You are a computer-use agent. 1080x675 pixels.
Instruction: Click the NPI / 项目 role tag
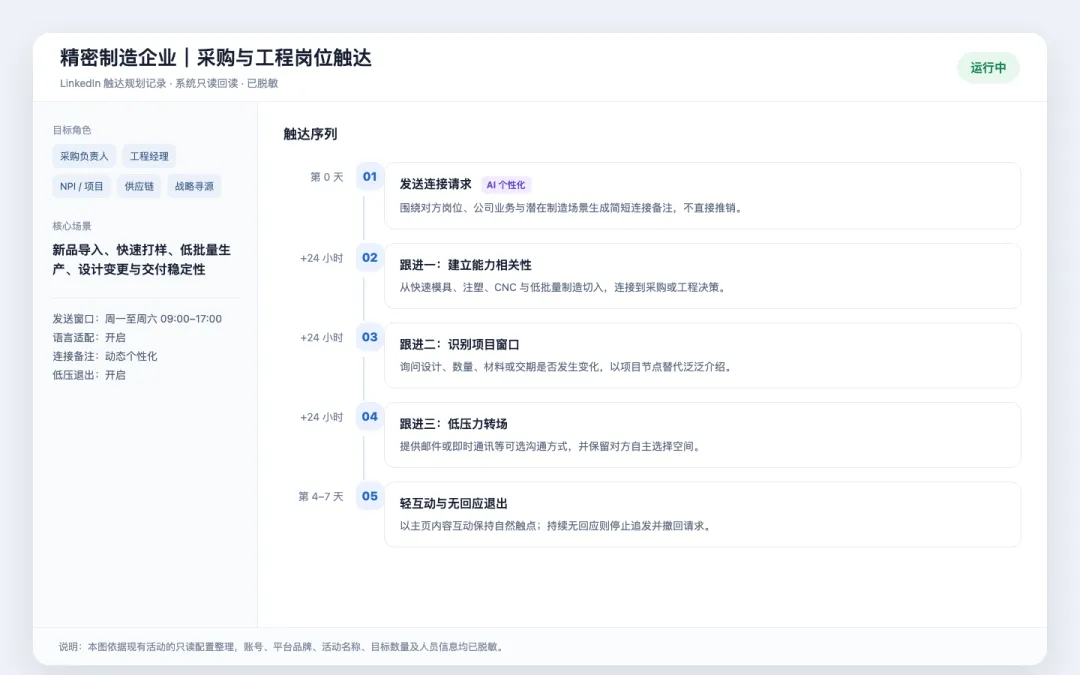click(x=81, y=186)
